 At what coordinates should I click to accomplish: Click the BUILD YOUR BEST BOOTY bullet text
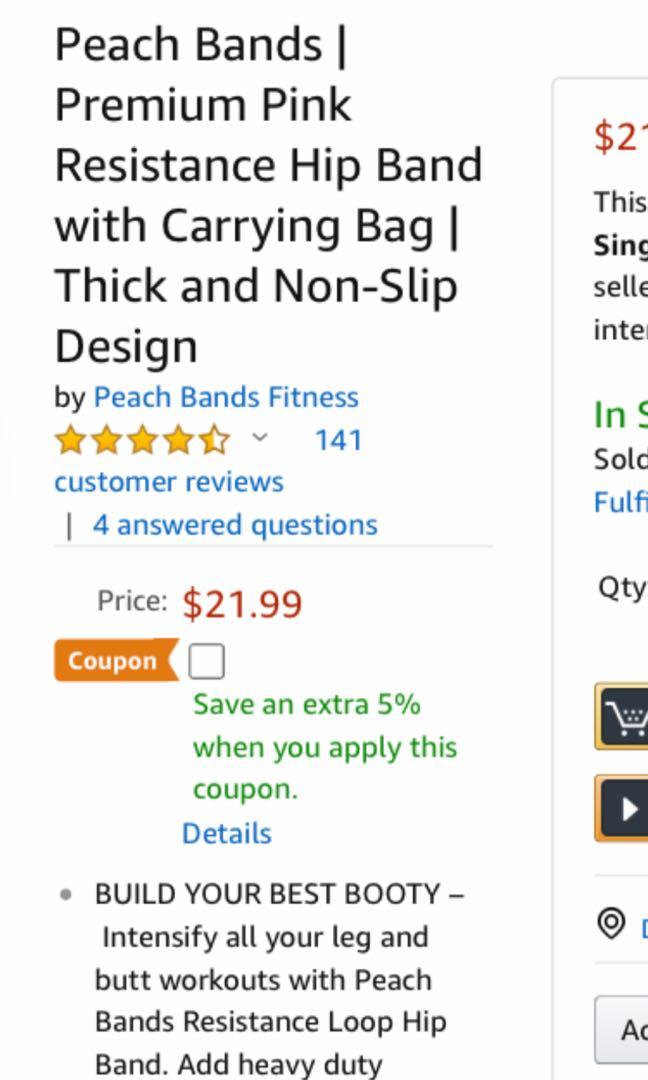(279, 893)
